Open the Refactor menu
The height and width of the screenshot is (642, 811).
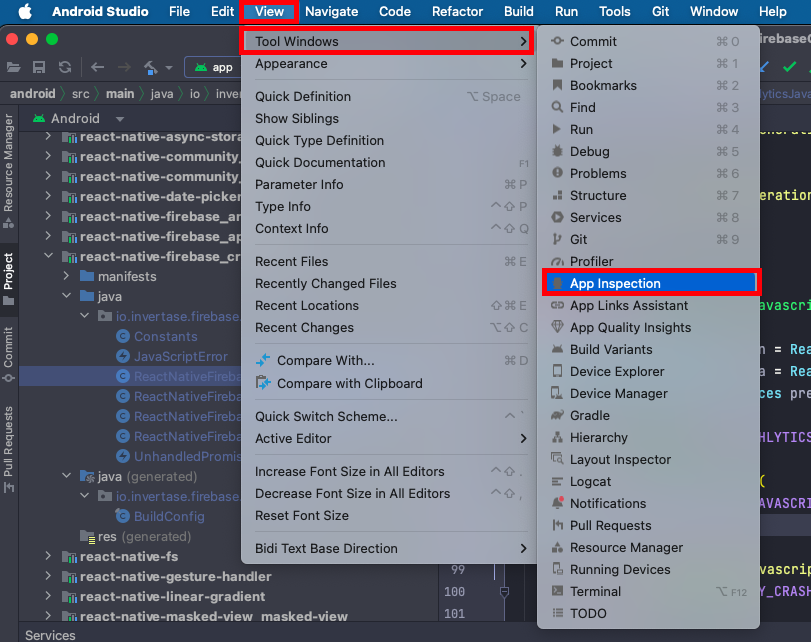click(x=457, y=11)
